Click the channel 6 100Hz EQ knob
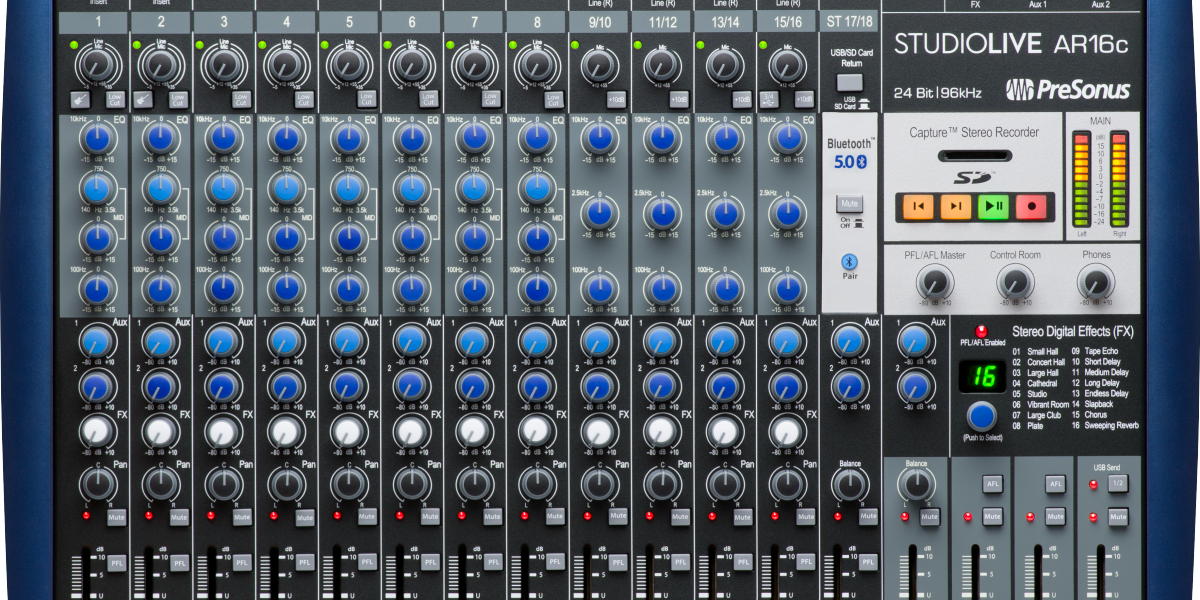Screen dimensions: 1200x600 411,289
